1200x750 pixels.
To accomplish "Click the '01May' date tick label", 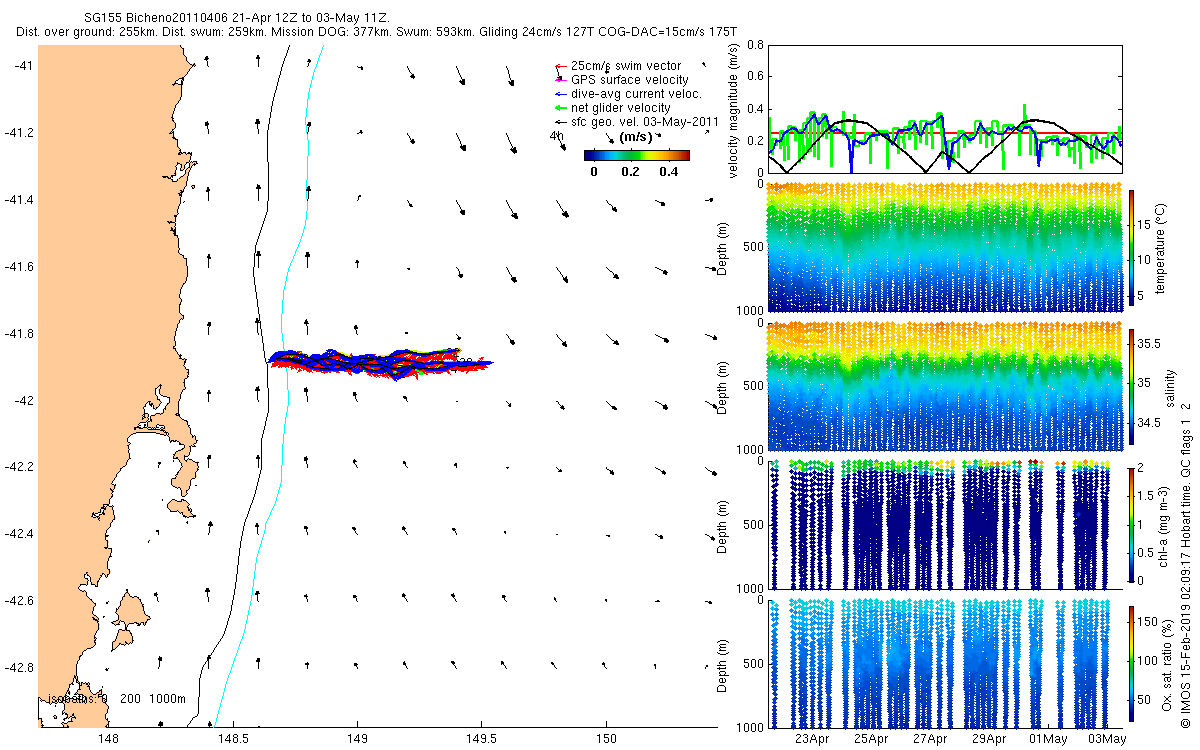I will 1049,739.
